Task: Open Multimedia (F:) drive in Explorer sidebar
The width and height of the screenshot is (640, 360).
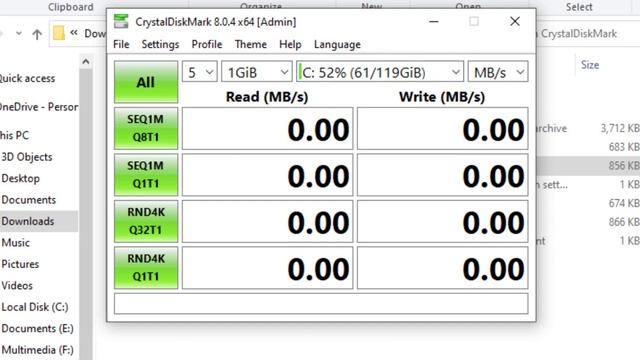Action: coord(38,350)
